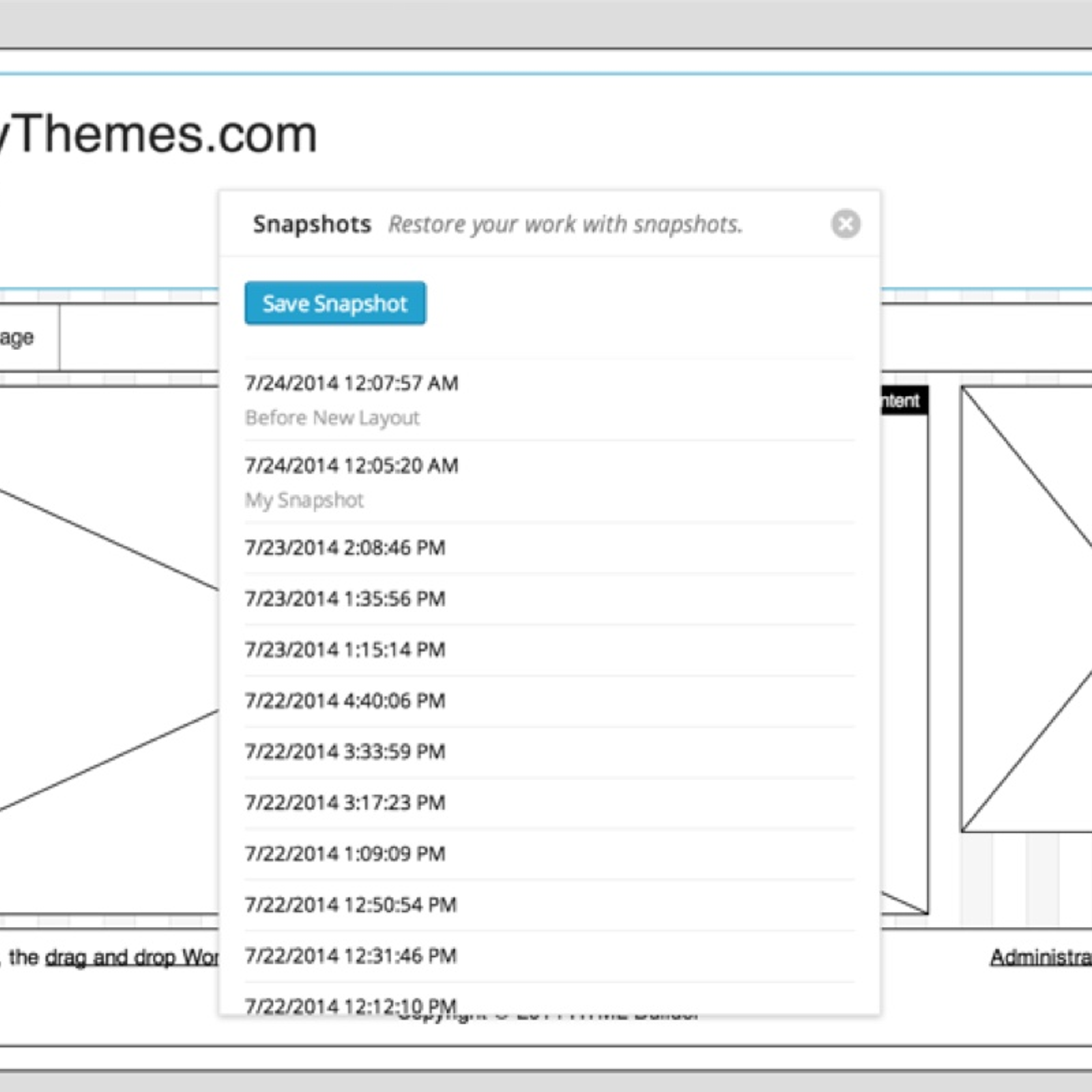
Task: Open the Administra link in footer
Action: coord(1041,958)
